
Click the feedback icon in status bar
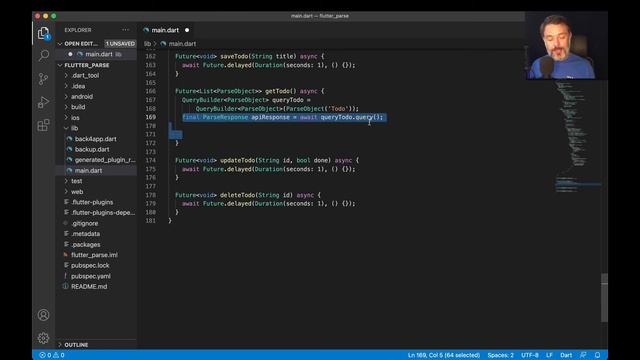583,355
